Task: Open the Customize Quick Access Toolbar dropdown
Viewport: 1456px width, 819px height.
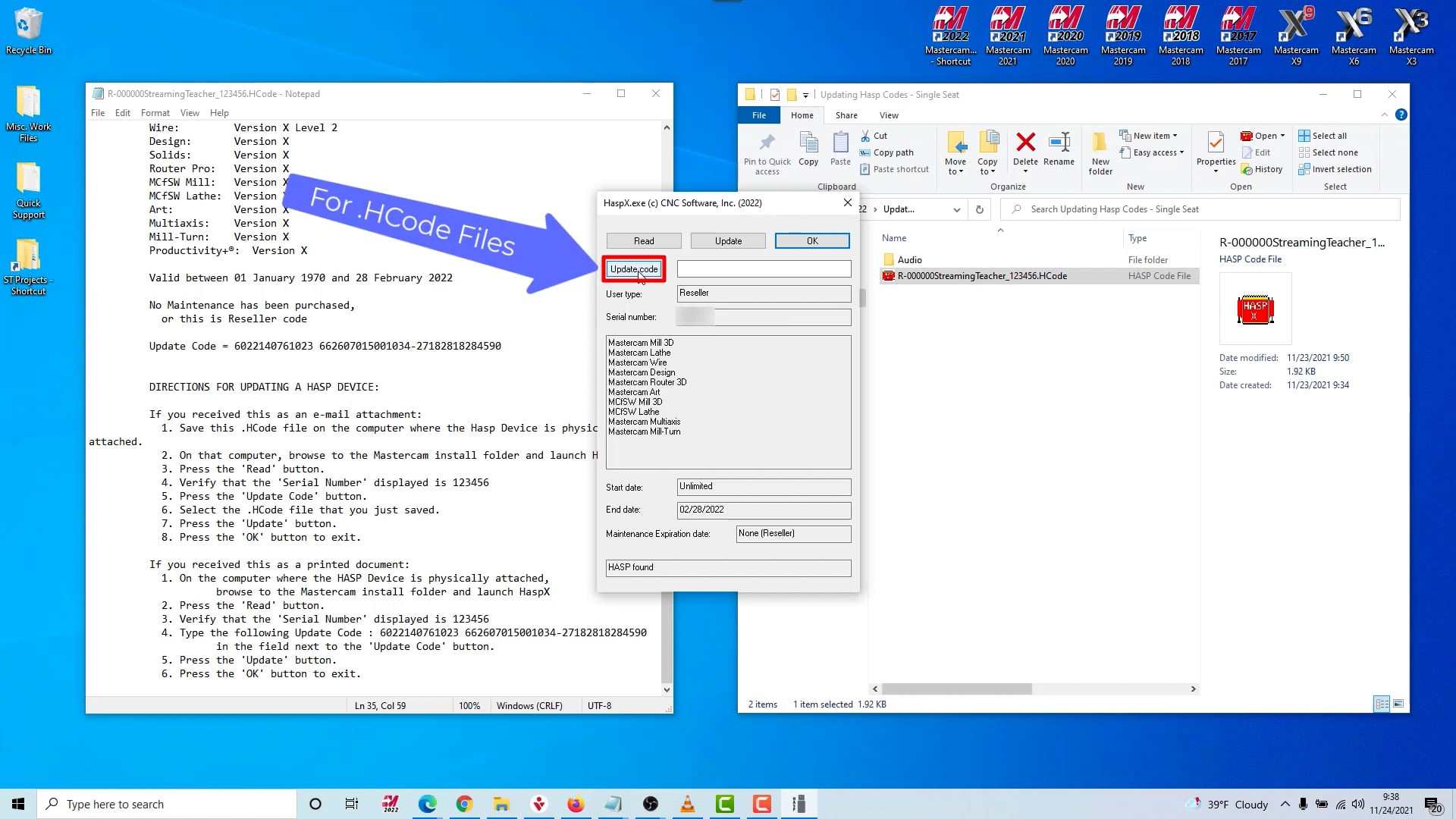Action: pyautogui.click(x=805, y=96)
